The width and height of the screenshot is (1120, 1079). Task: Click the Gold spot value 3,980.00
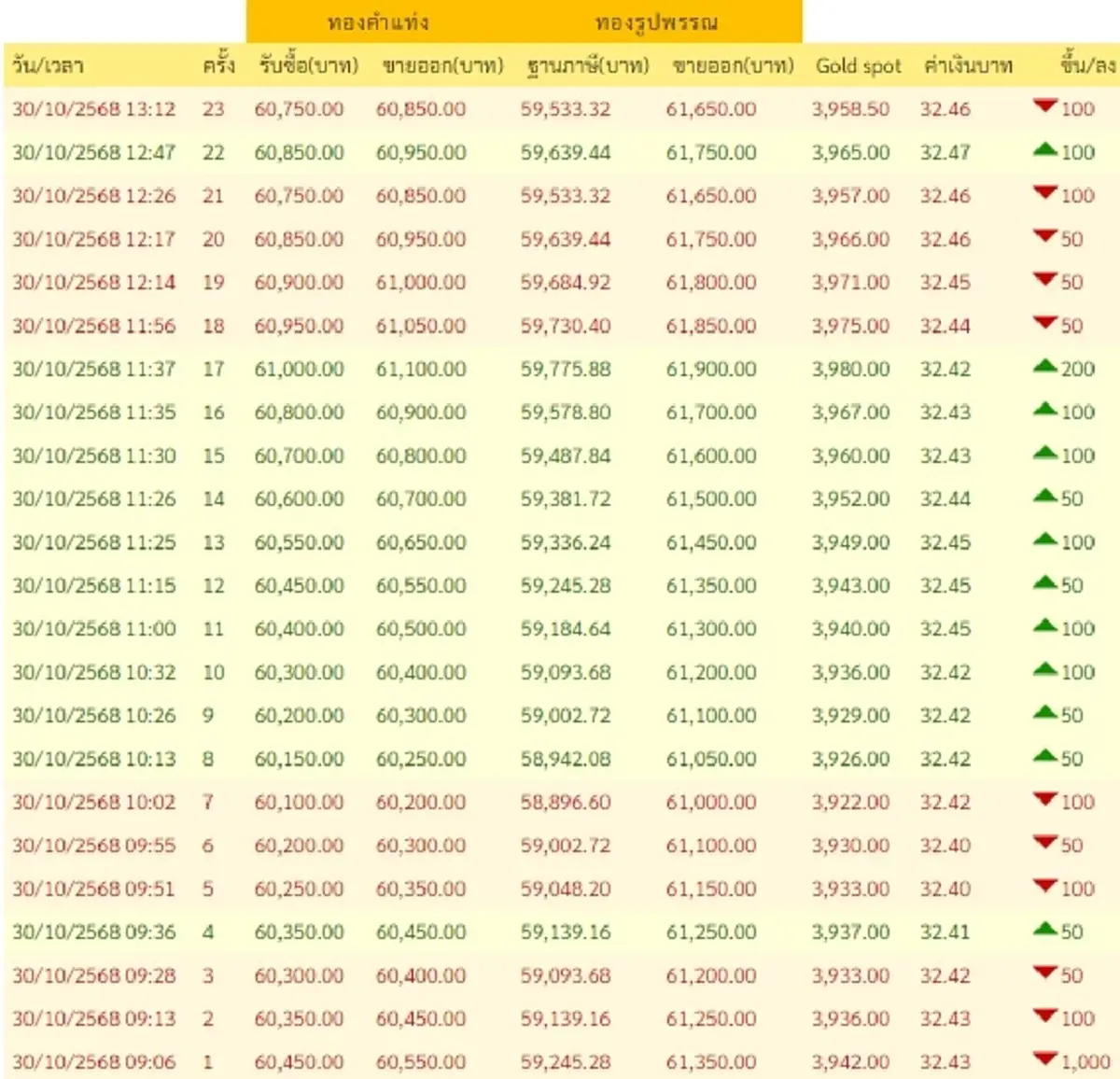[850, 370]
